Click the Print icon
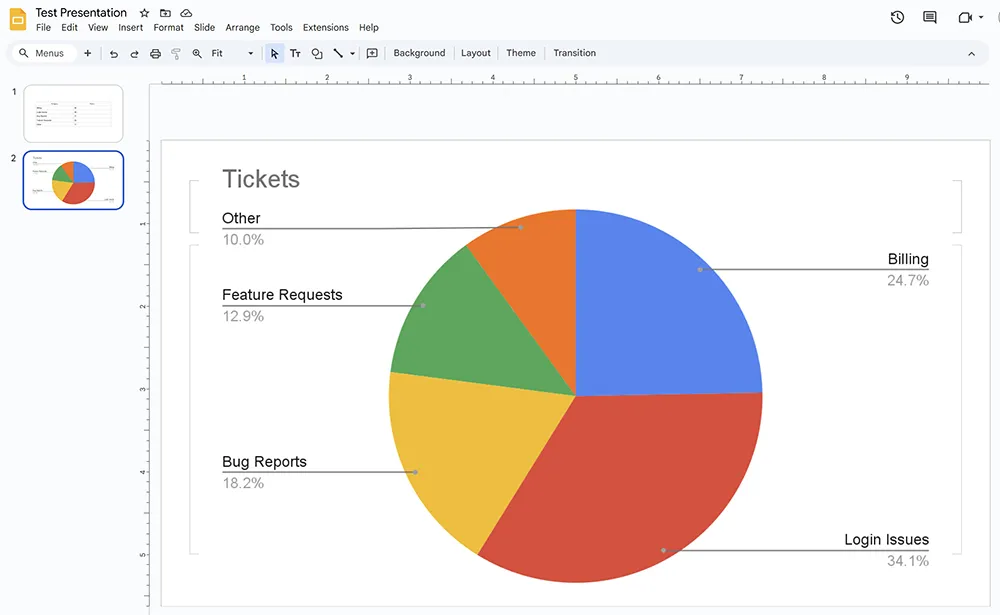1000x615 pixels. pyautogui.click(x=155, y=53)
